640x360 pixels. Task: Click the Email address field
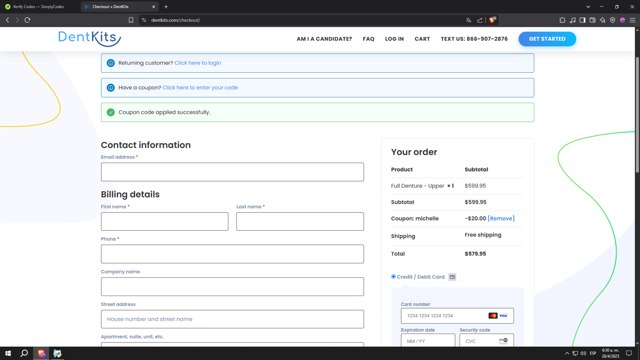click(232, 172)
